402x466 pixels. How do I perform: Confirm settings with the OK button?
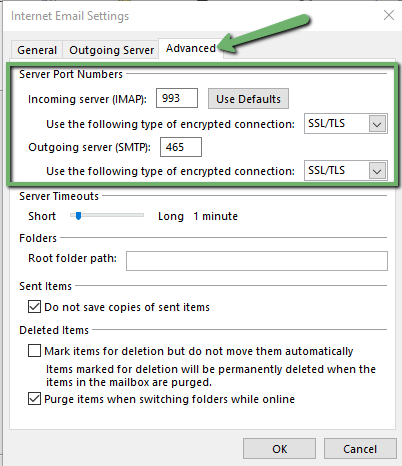[279, 449]
